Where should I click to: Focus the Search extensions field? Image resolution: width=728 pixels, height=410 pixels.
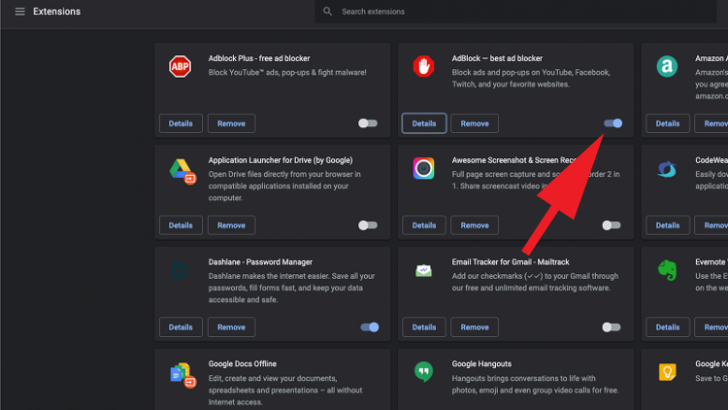point(515,12)
